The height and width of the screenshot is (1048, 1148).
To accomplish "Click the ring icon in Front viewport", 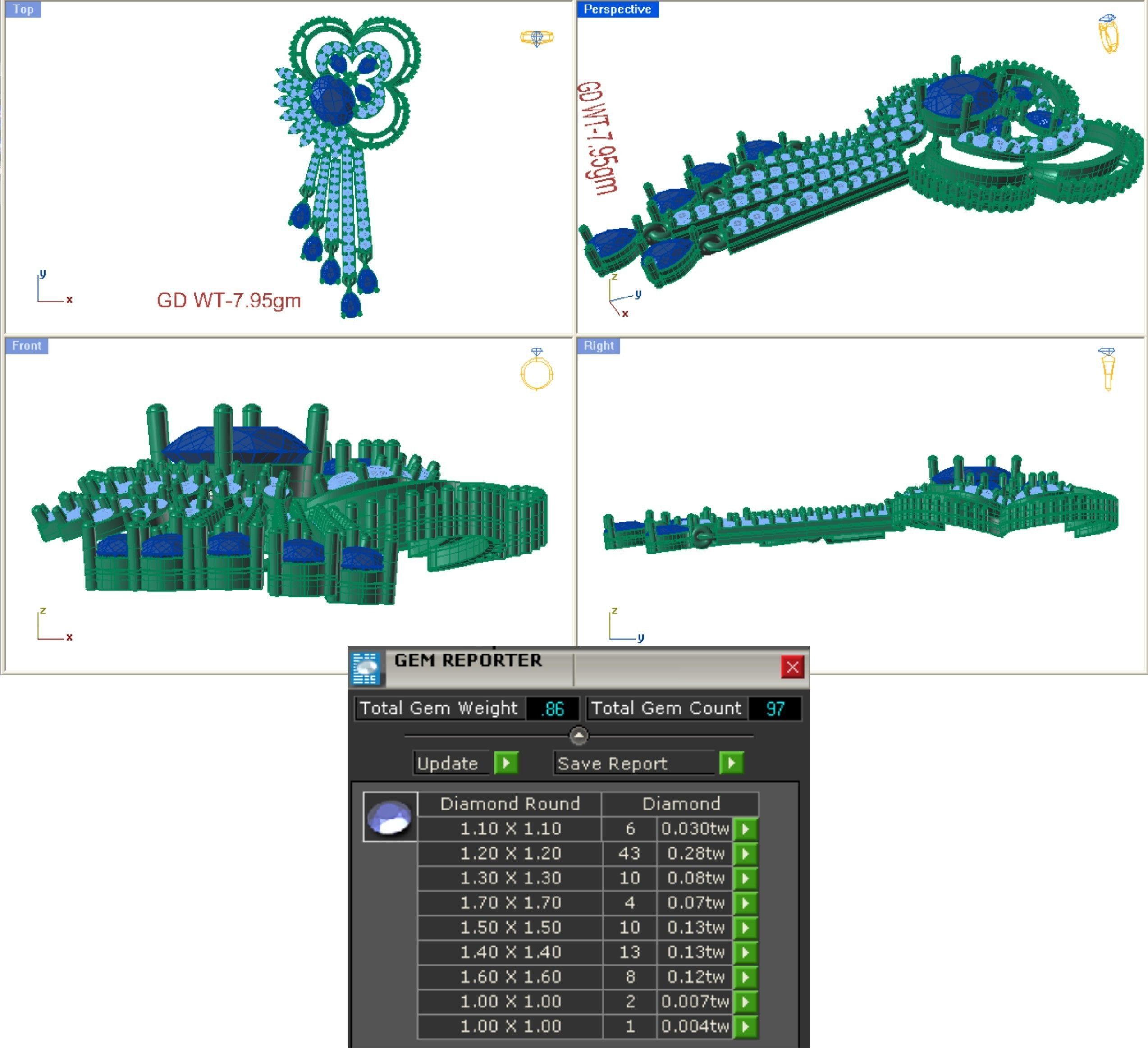I will click(x=536, y=370).
